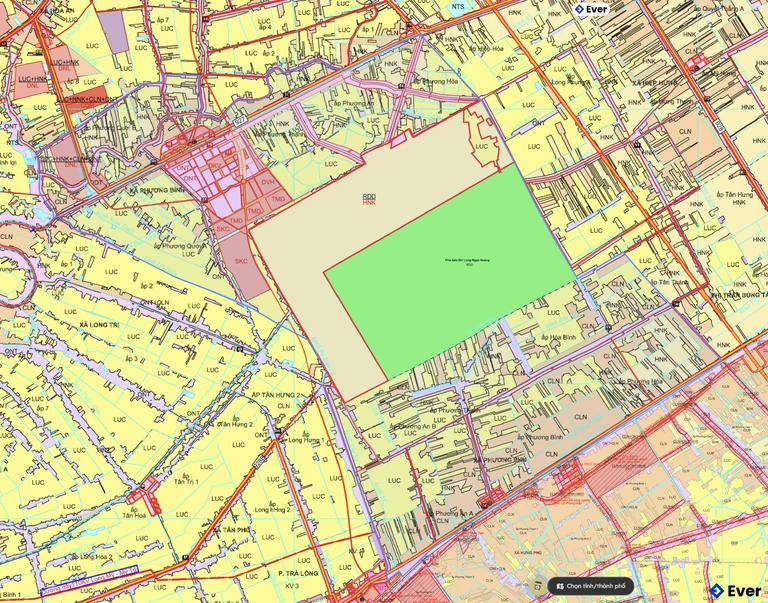Click the Long Hưng 1 place label
Image resolution: width=768 pixels, height=603 pixels.
click(x=303, y=439)
